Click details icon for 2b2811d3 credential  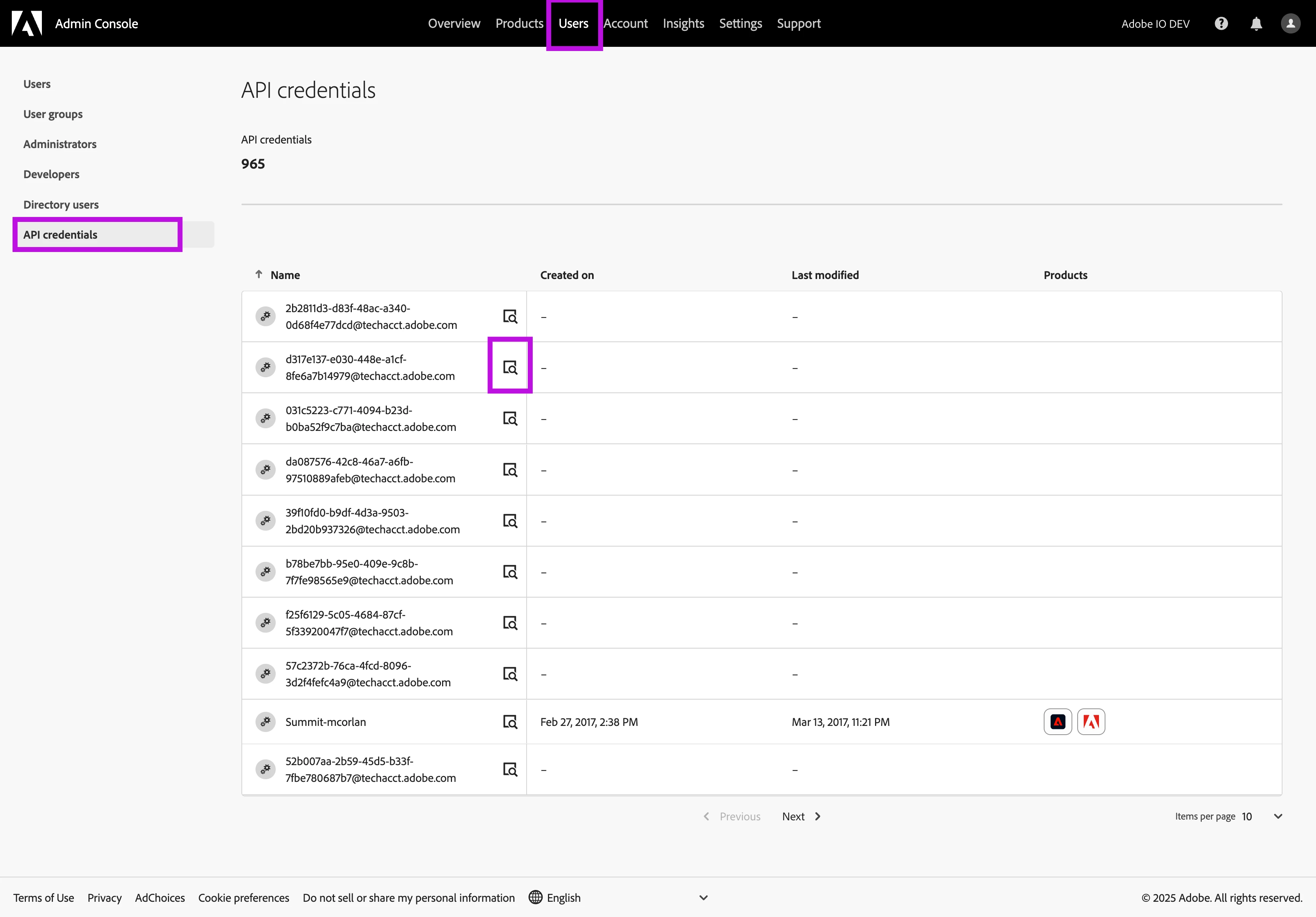(509, 316)
